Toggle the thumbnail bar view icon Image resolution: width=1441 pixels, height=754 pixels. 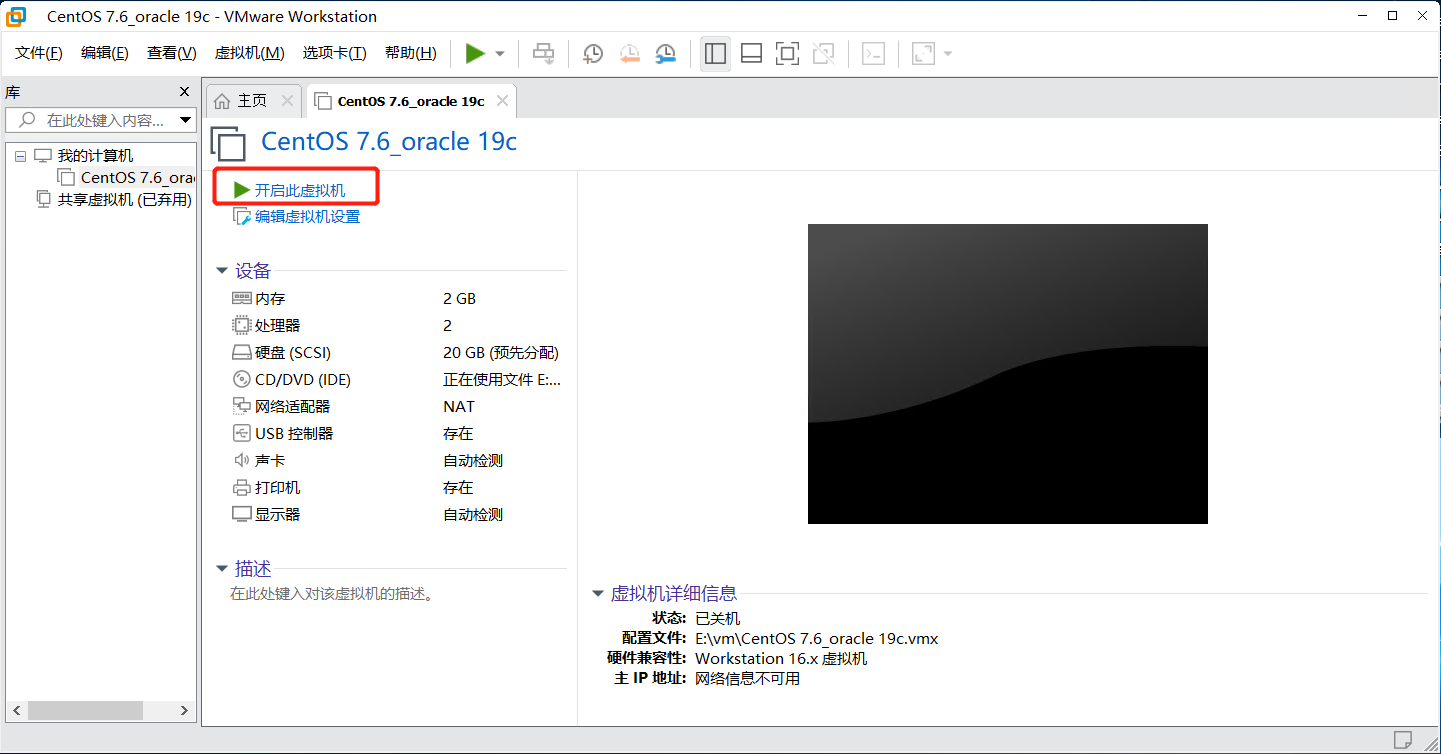(751, 54)
